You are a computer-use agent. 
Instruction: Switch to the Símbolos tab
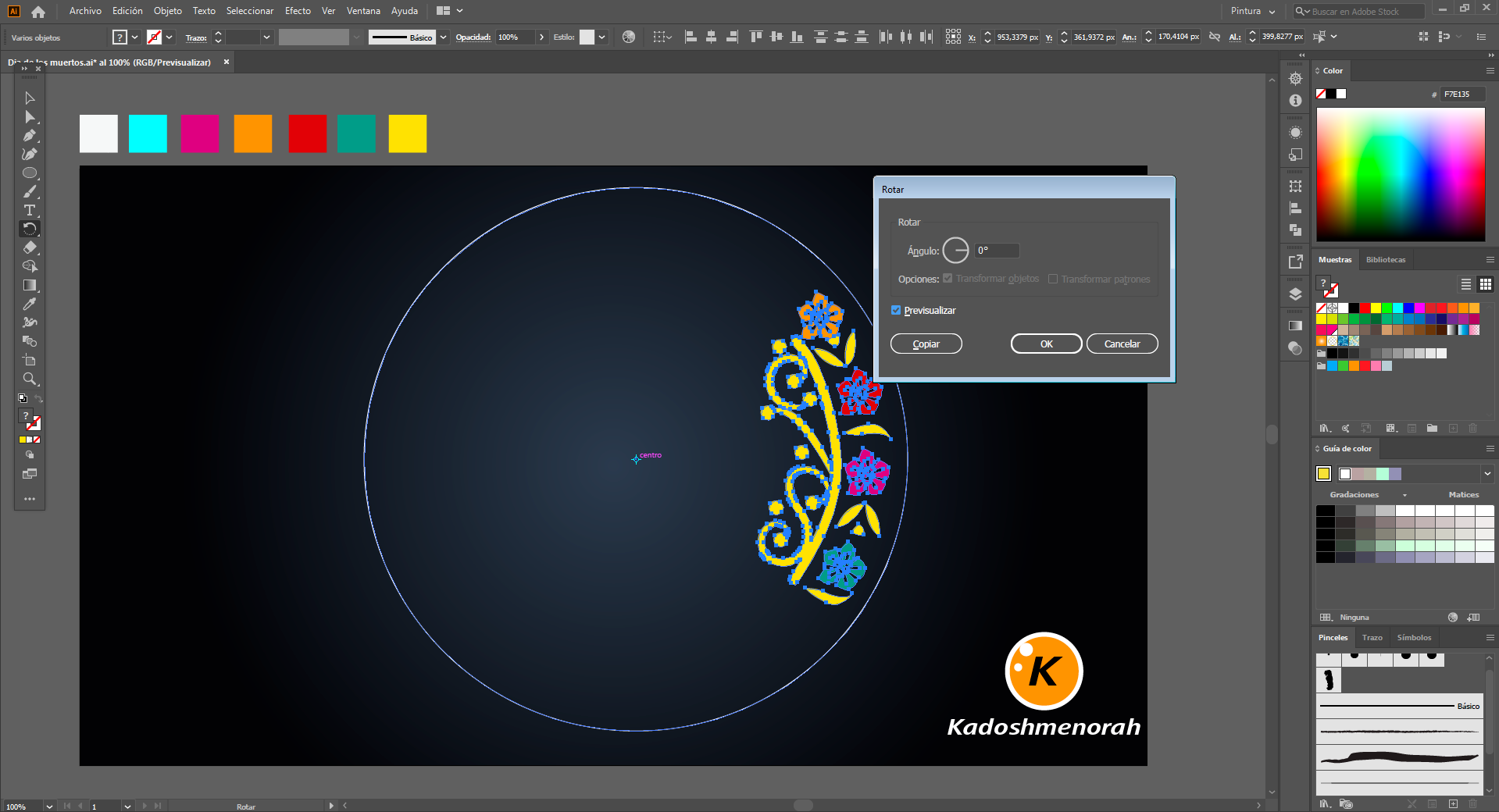click(1414, 638)
